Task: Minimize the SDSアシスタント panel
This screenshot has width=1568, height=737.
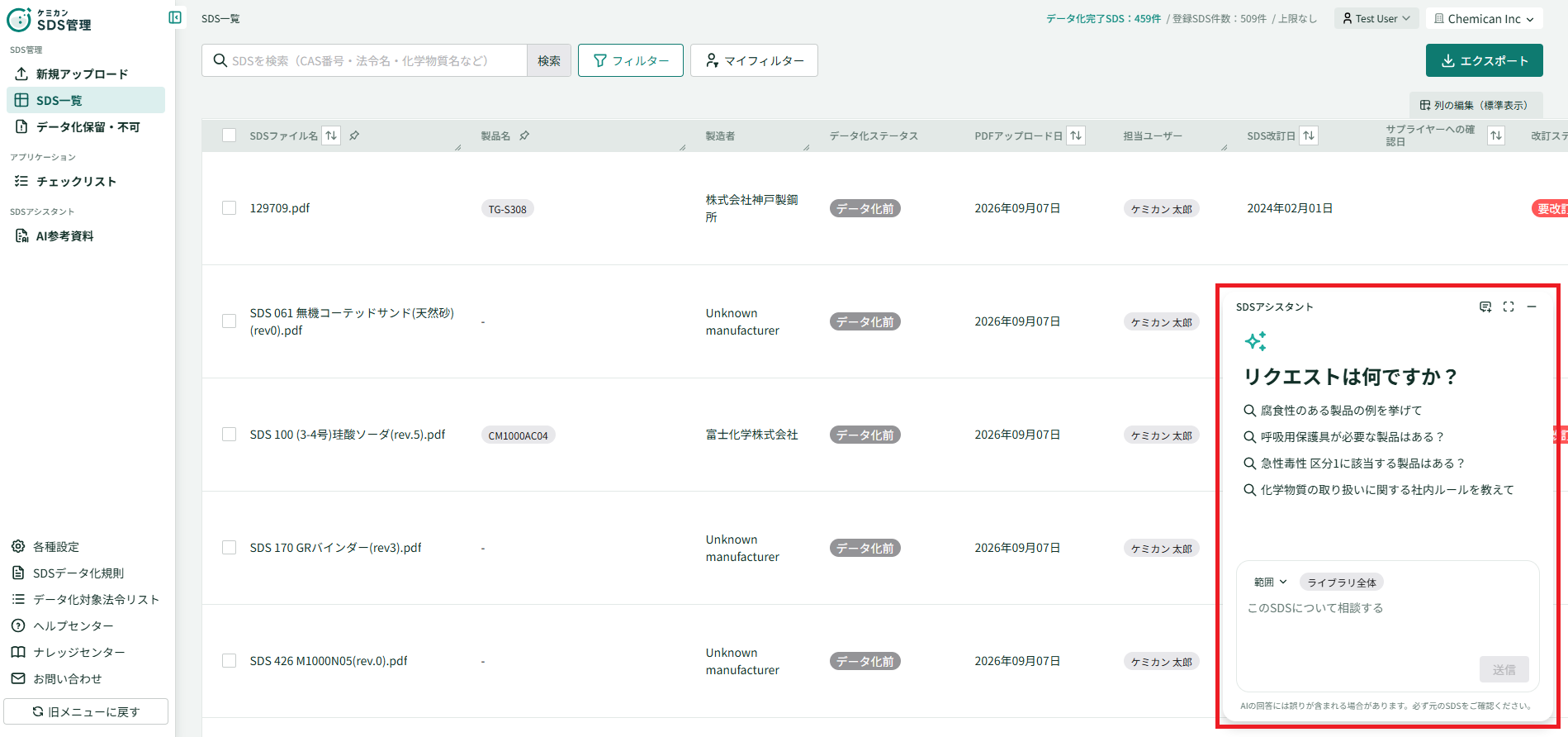Action: 1532,307
